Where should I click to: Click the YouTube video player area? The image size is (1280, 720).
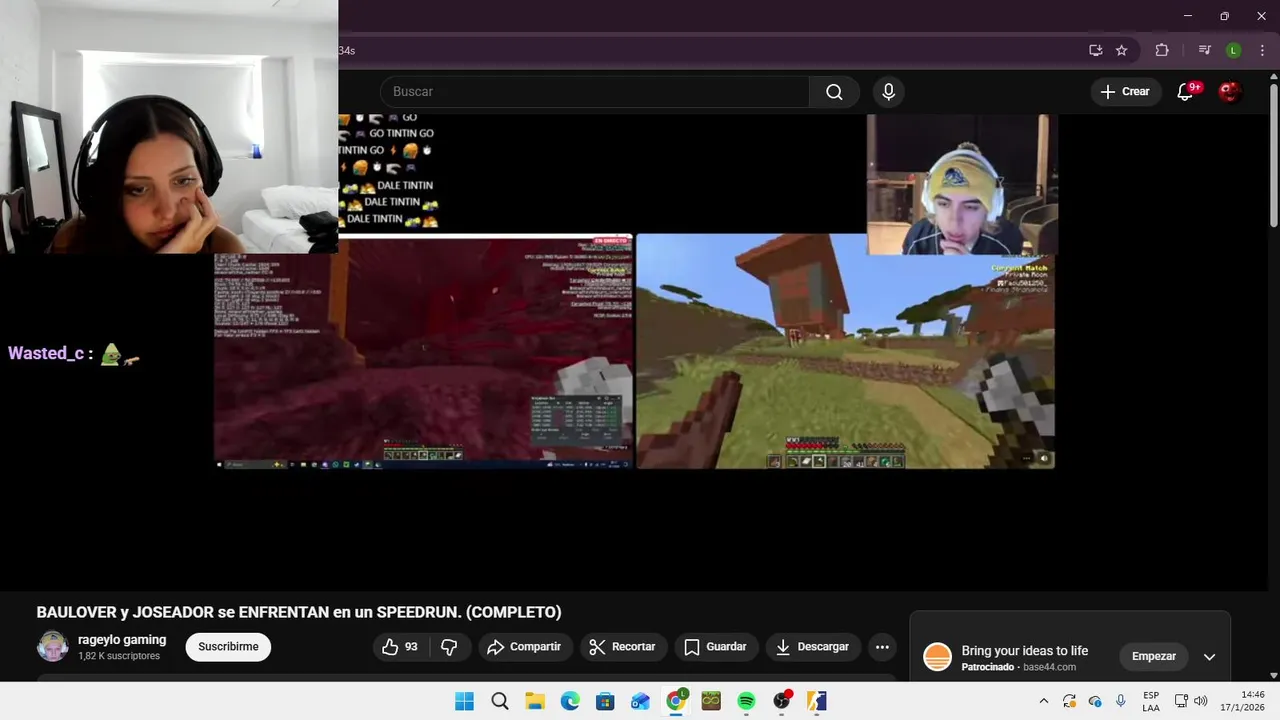pos(635,350)
